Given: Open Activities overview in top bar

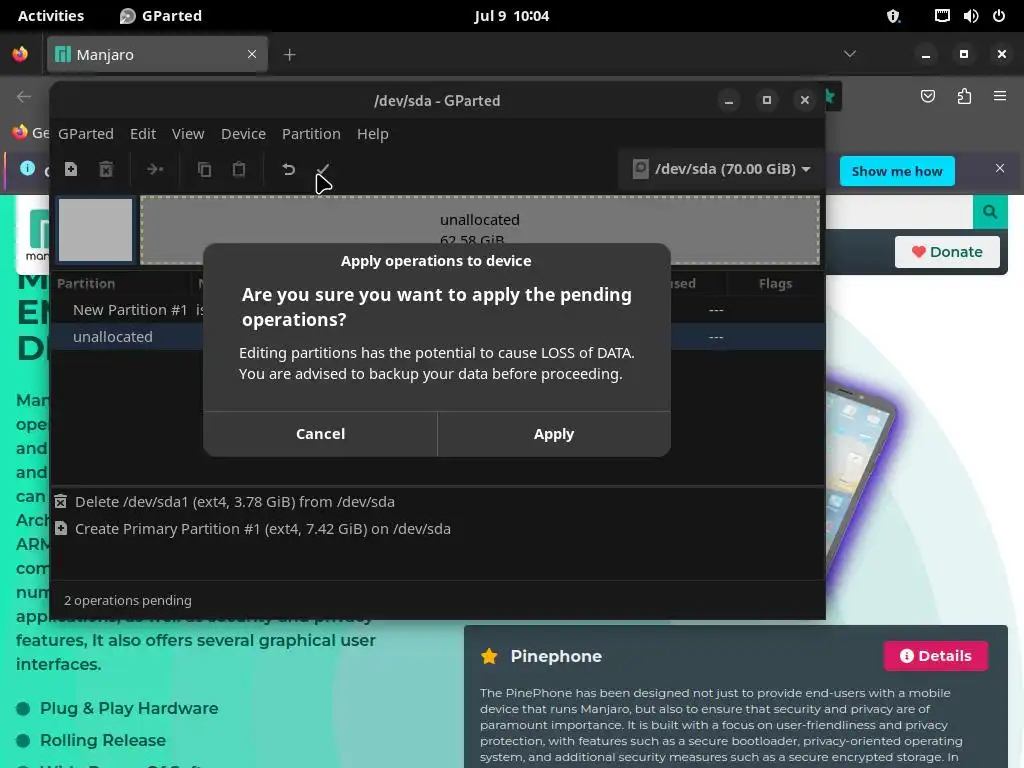Looking at the screenshot, I should pos(51,16).
